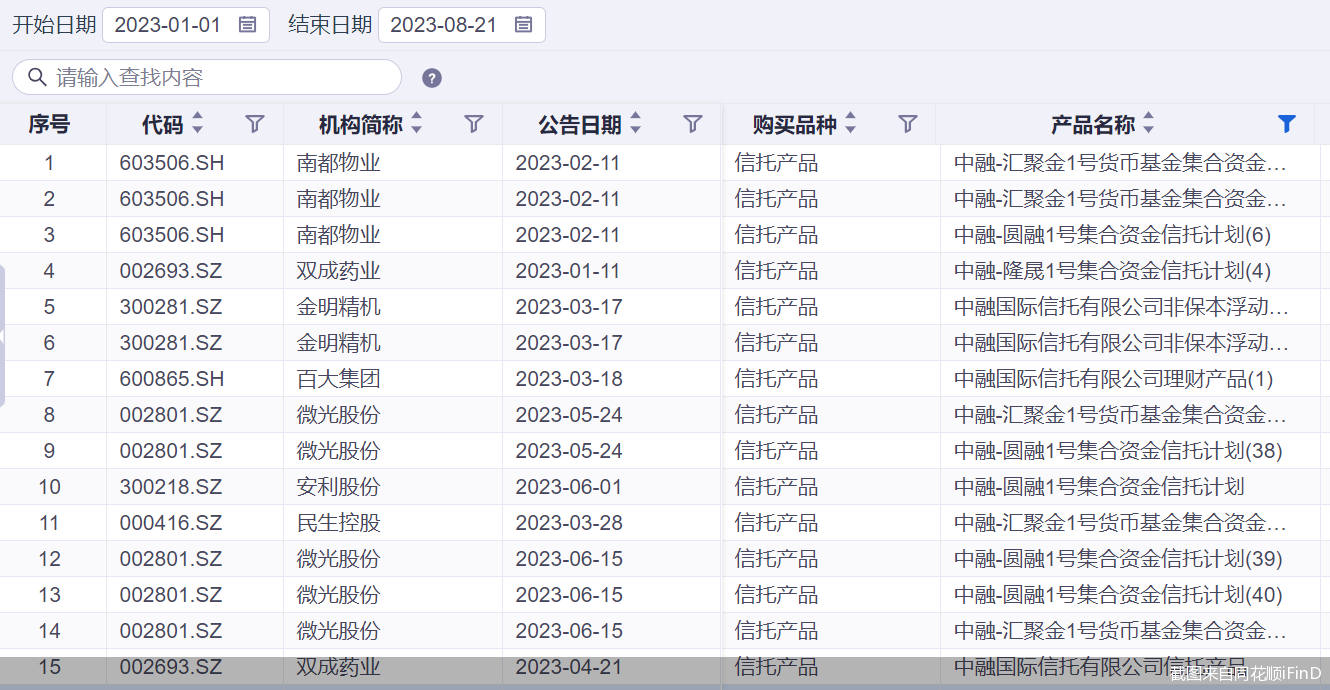Open filter for 机构简称 column
Screen dimensions: 1330x690
point(474,124)
